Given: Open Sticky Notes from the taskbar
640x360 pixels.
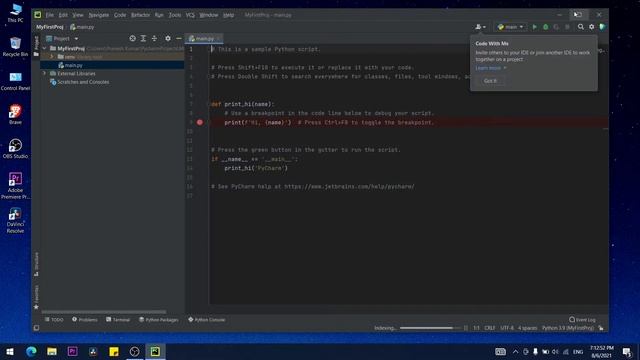Looking at the screenshot, I should (x=114, y=351).
